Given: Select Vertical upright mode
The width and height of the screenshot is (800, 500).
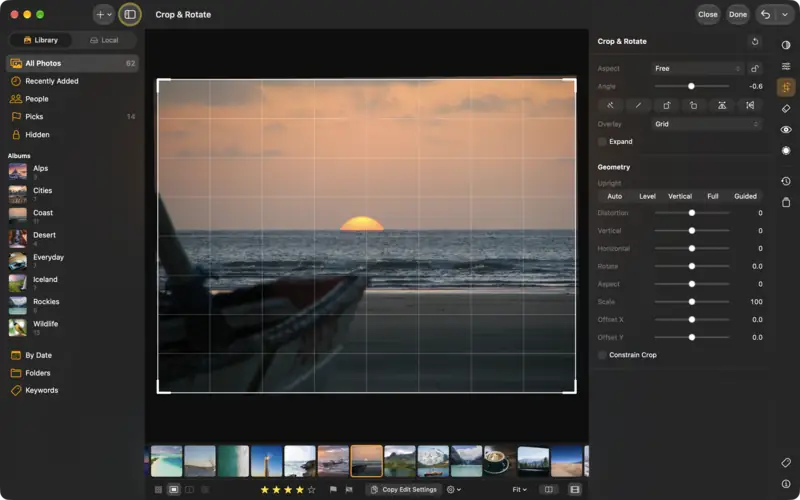Looking at the screenshot, I should (x=680, y=196).
